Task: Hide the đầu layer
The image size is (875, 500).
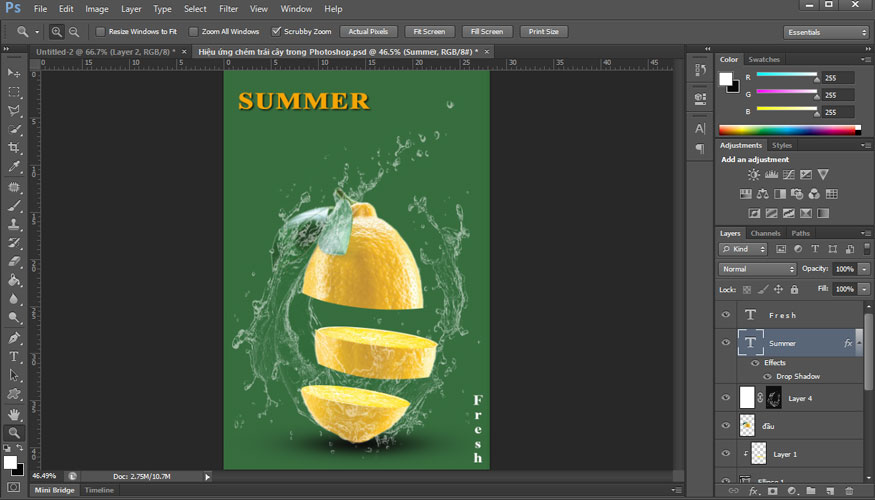Action: click(x=725, y=425)
